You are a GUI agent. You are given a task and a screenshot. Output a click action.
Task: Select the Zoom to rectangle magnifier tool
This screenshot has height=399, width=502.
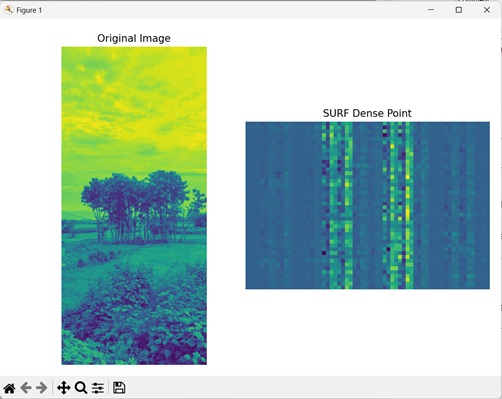[81, 388]
